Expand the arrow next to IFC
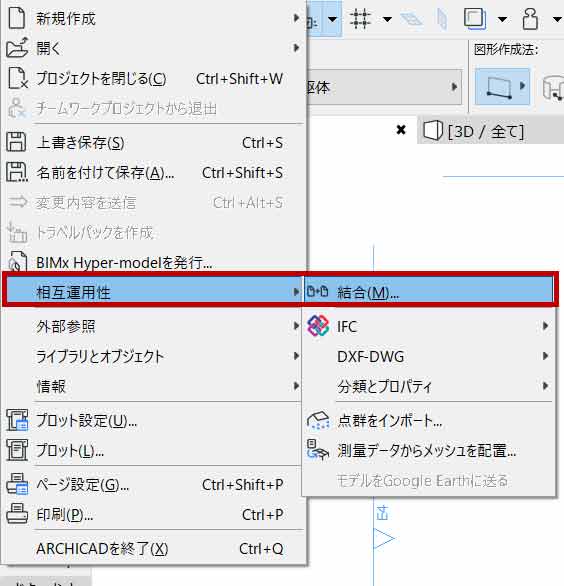The image size is (564, 586). [x=546, y=326]
